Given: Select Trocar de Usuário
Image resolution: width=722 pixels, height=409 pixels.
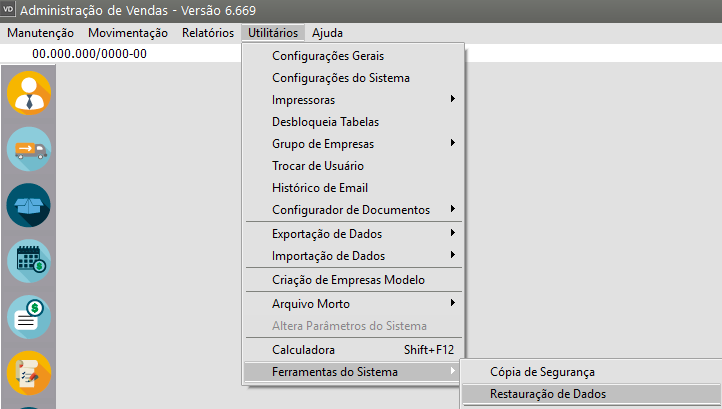Looking at the screenshot, I should click(x=318, y=166).
